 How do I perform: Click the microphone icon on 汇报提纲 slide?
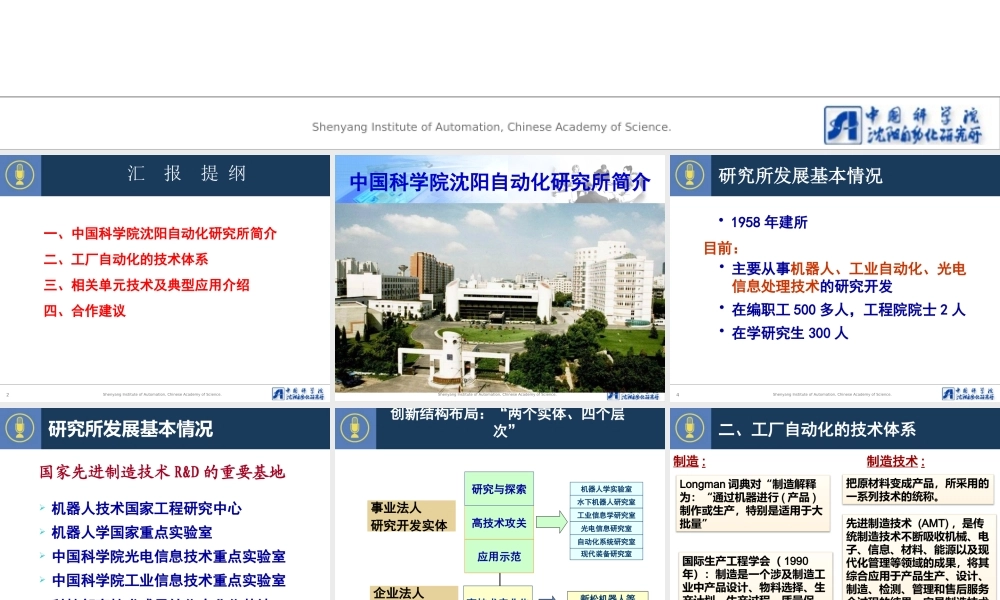[20, 175]
